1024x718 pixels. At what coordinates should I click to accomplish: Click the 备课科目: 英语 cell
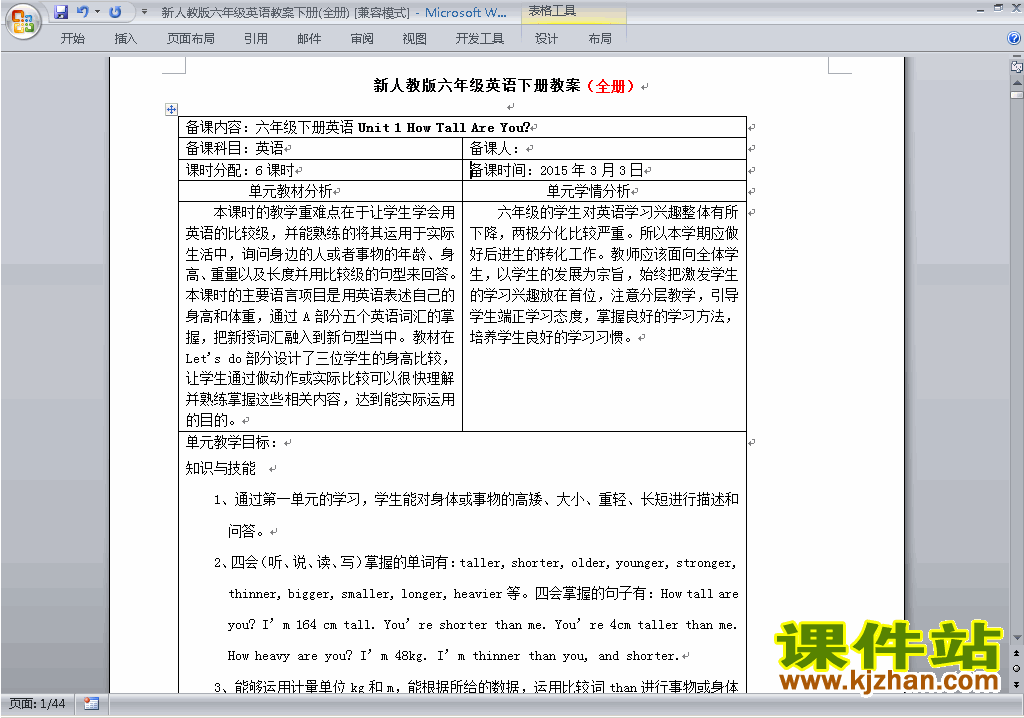coord(321,148)
